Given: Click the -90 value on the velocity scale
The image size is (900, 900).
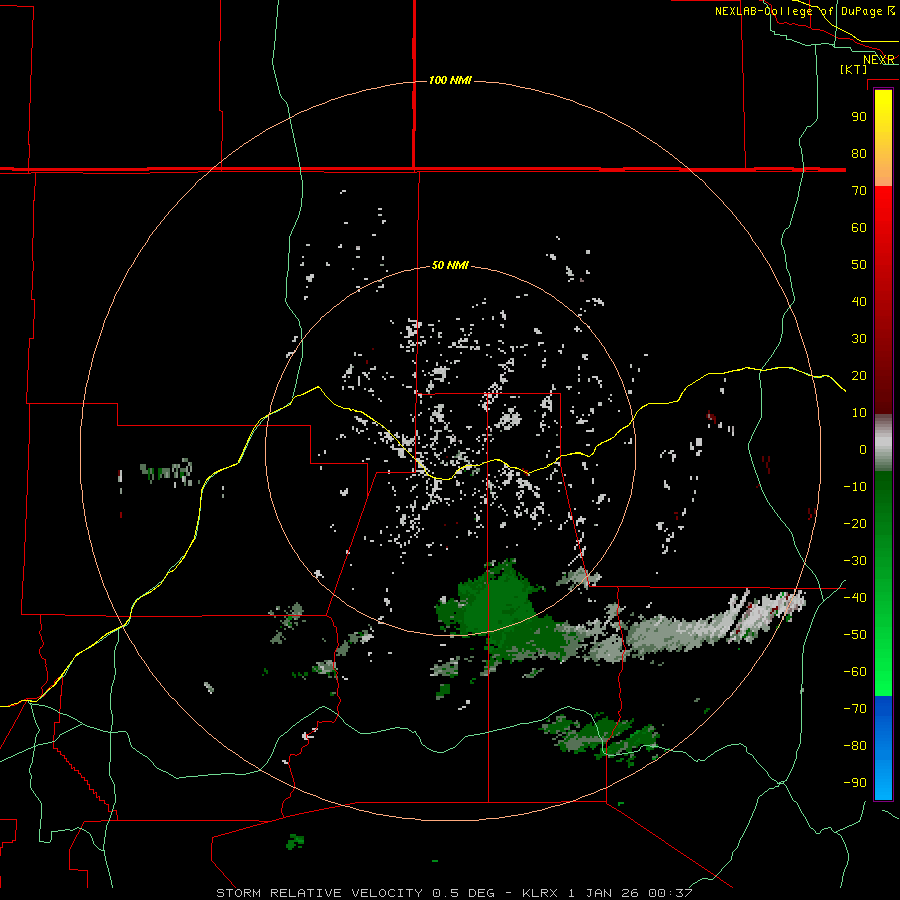Looking at the screenshot, I should point(855,783).
